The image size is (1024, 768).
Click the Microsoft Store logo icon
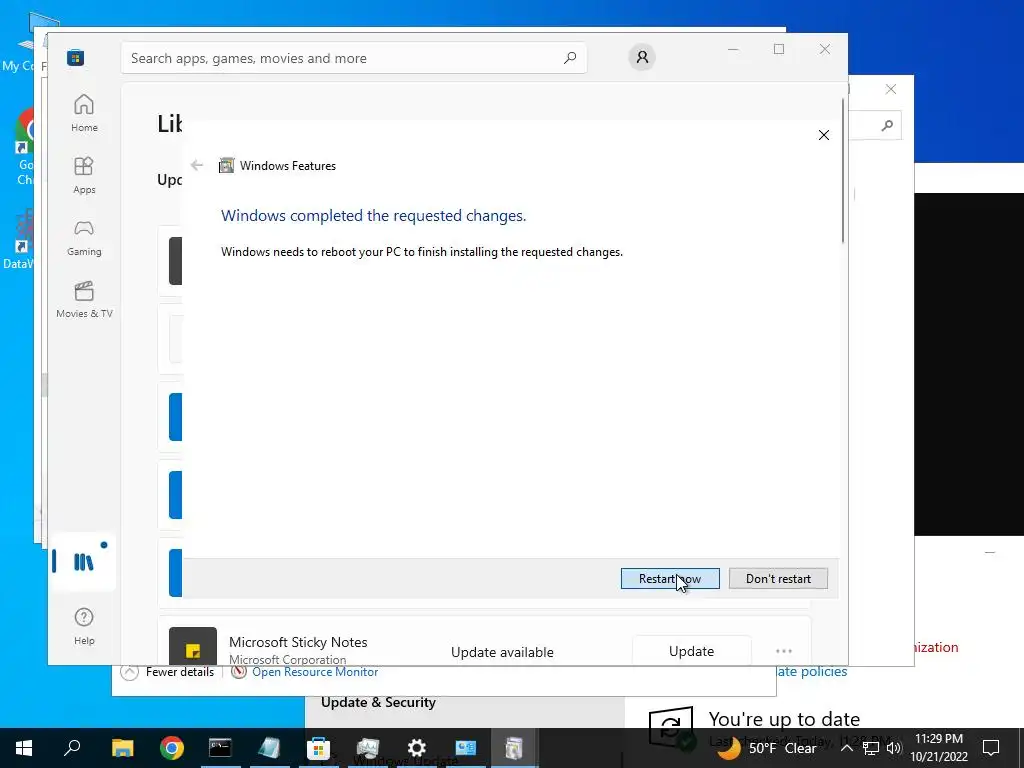click(75, 57)
